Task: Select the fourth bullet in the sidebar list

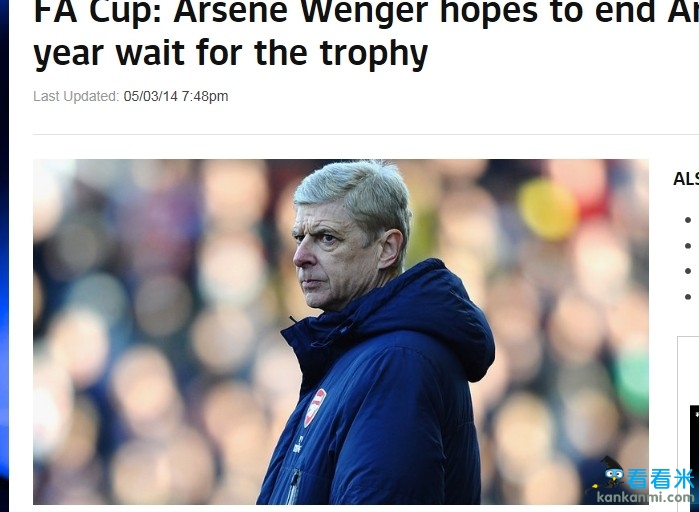Action: pyautogui.click(x=688, y=297)
